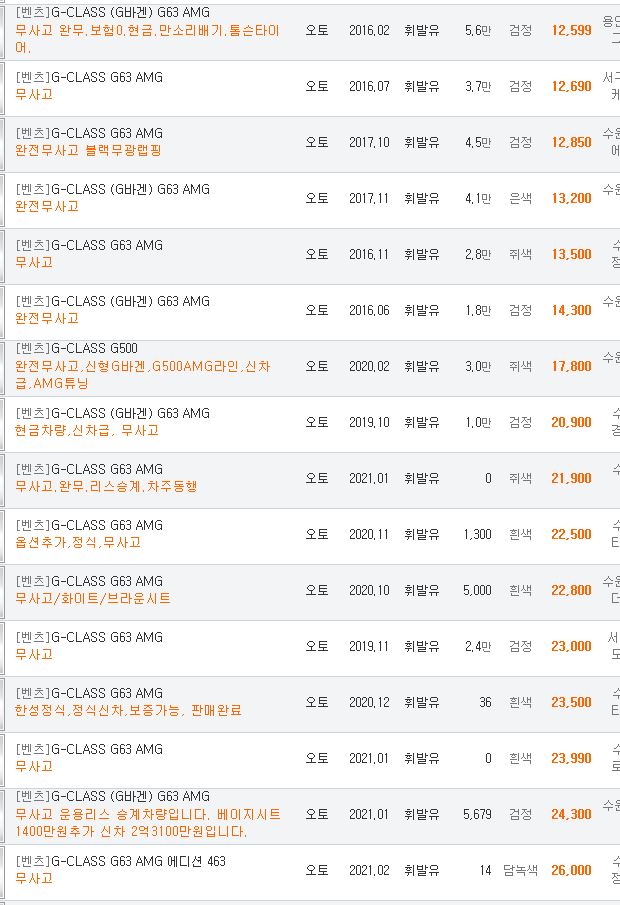
Task: Click the 23,990 price
Action: point(571,758)
